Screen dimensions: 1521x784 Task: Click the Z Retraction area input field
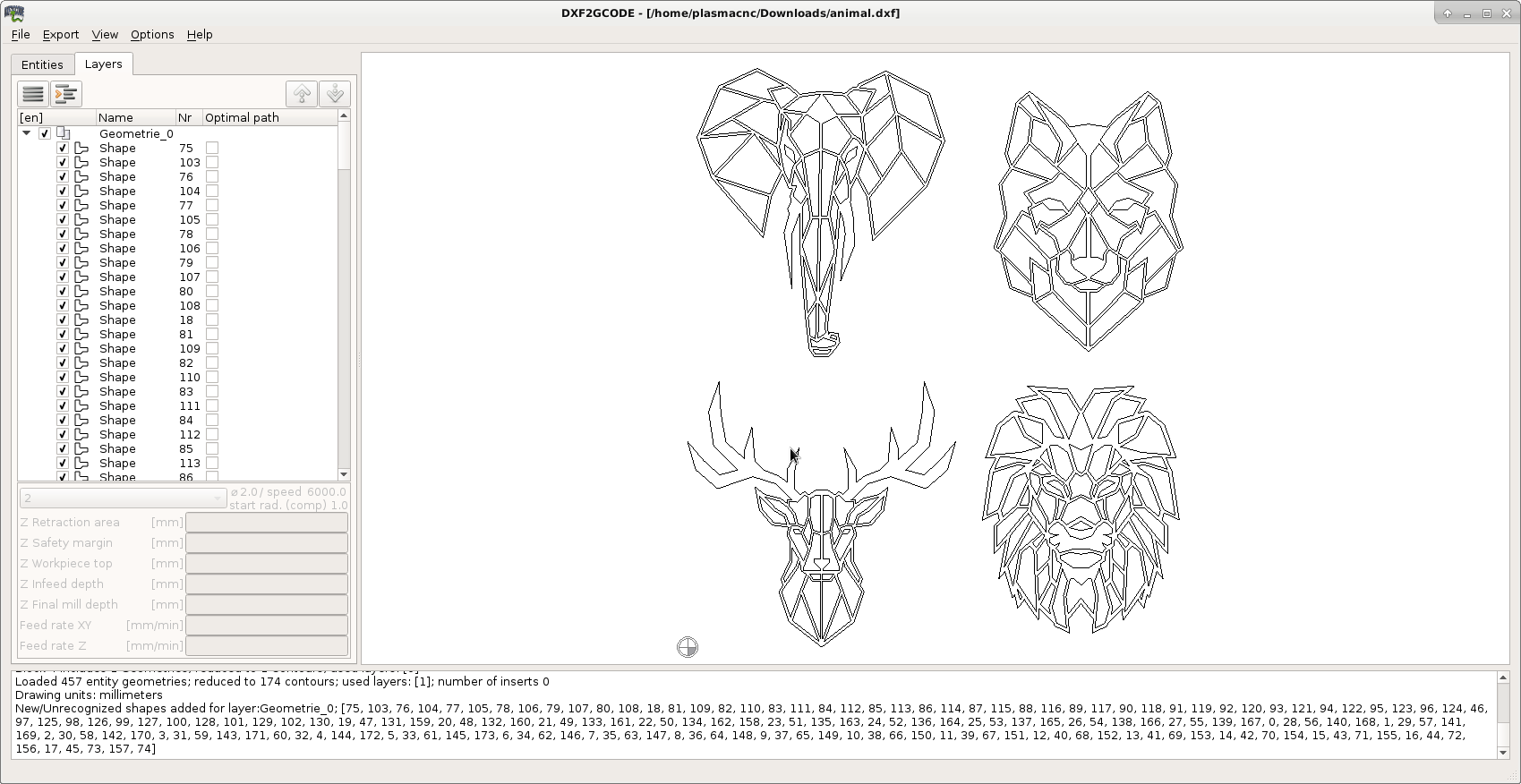tap(267, 522)
